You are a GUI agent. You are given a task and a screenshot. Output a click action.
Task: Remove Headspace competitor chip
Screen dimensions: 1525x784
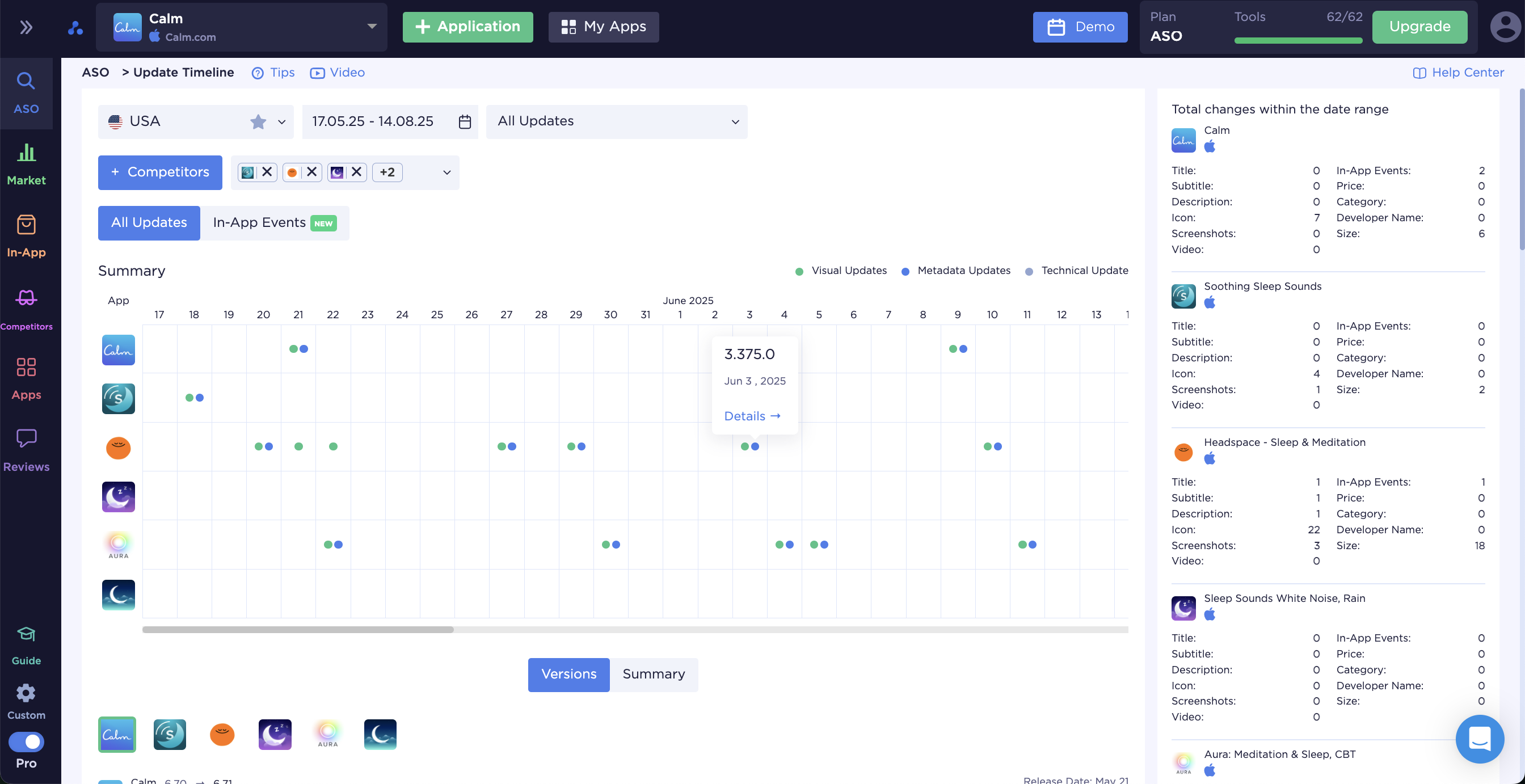click(312, 172)
